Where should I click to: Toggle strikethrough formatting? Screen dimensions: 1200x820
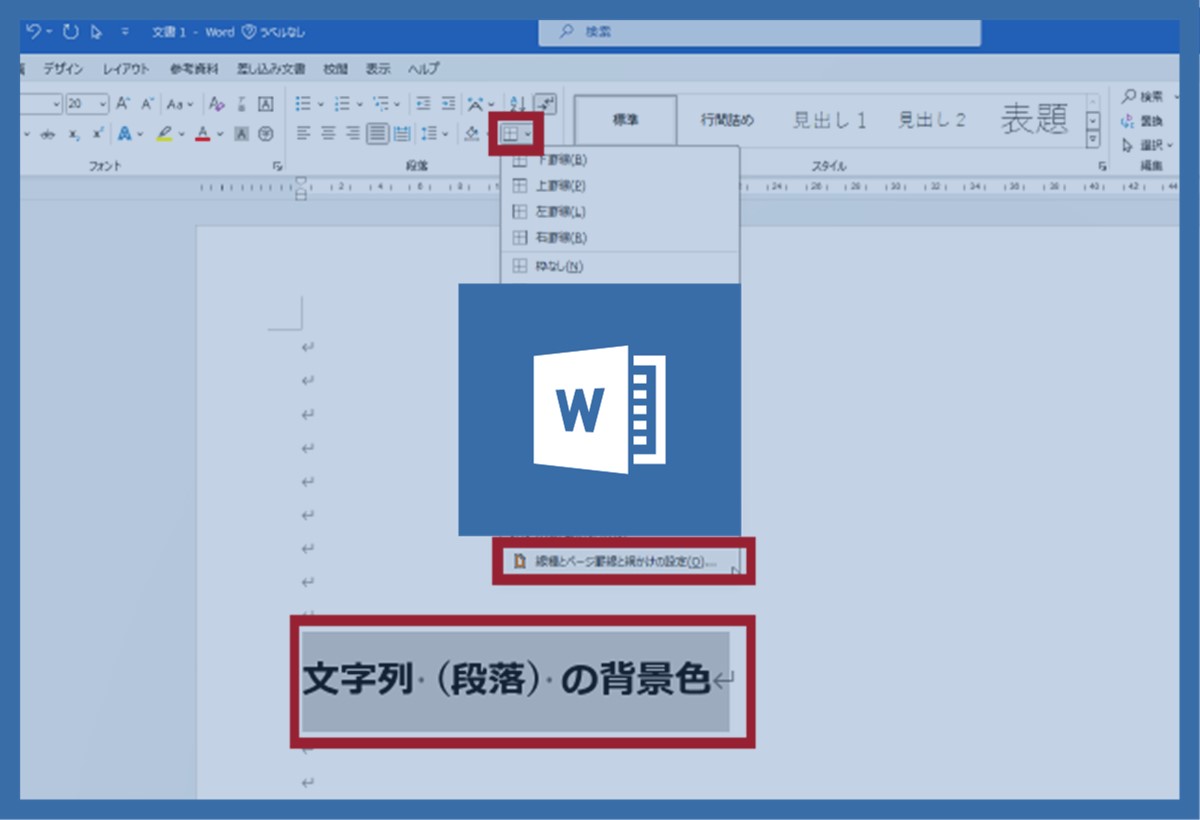click(47, 134)
